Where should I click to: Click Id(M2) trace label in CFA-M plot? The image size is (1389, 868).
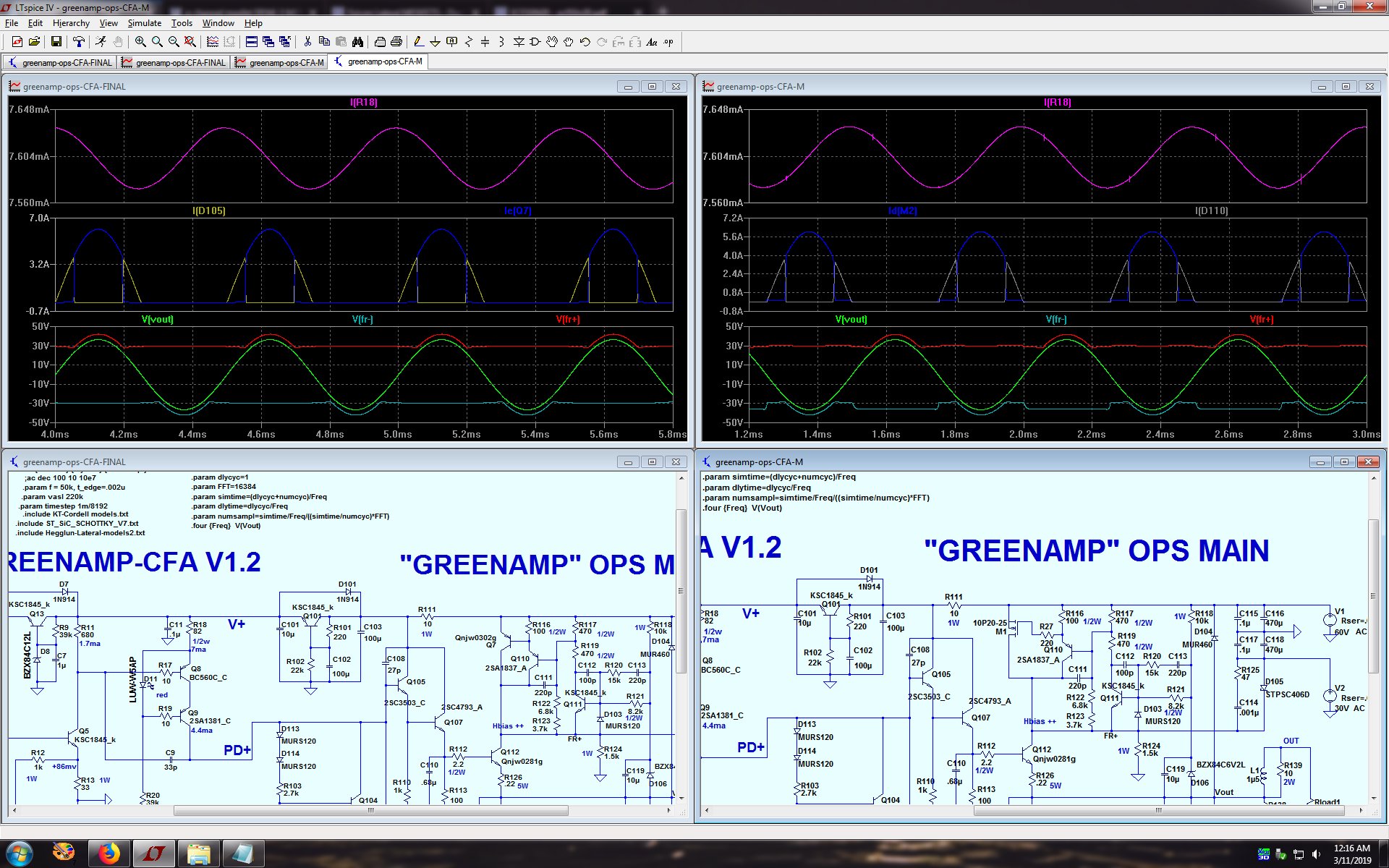(903, 210)
